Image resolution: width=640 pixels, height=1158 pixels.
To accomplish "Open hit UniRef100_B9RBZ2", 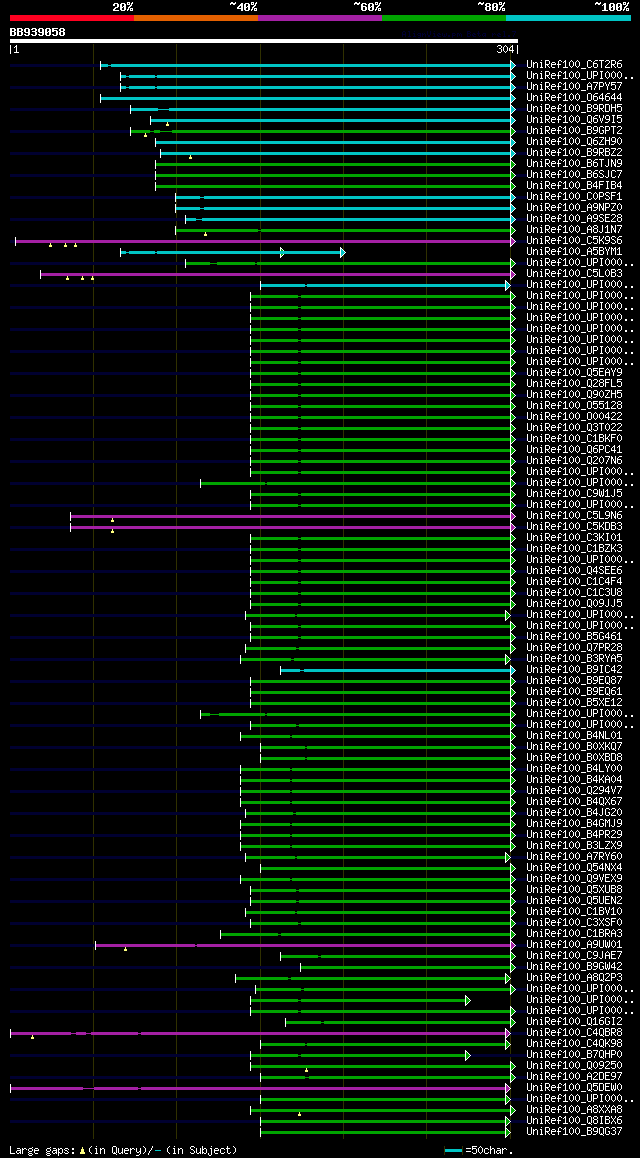I will (574, 153).
